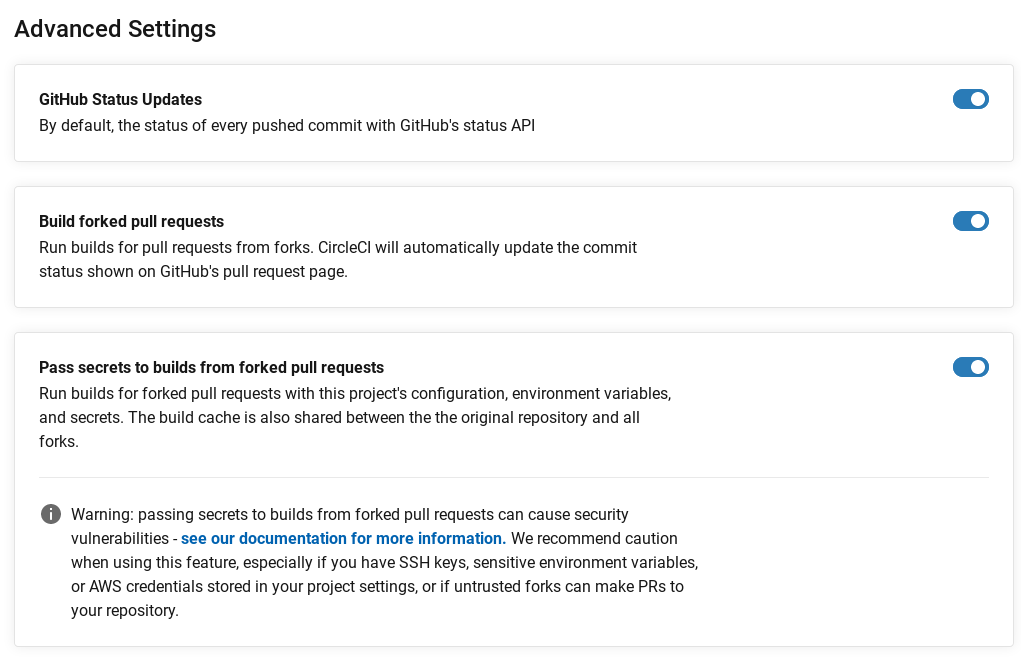Click the GitHub status API description text
This screenshot has height=661, width=1021.
286,125
